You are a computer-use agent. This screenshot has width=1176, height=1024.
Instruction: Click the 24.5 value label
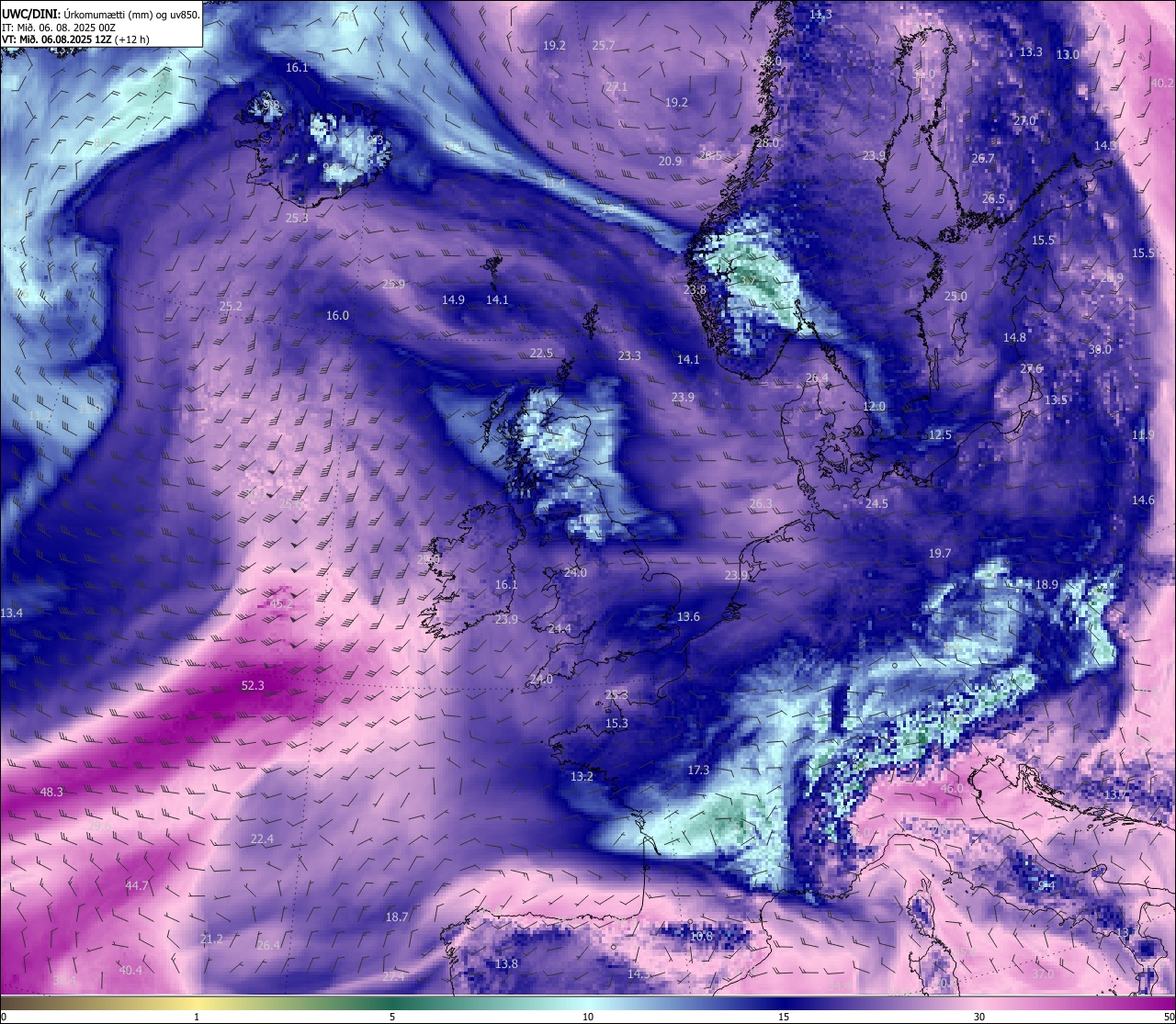876,503
